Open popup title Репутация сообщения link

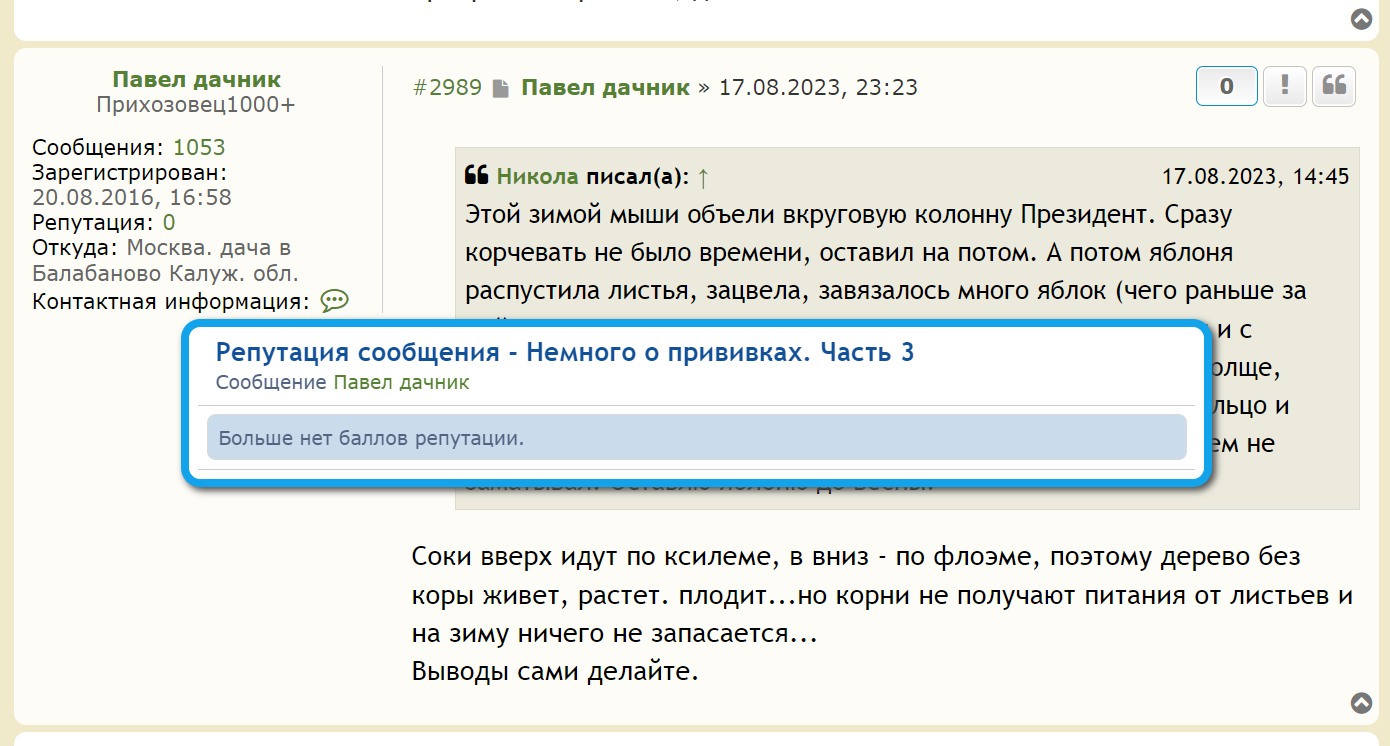[565, 352]
